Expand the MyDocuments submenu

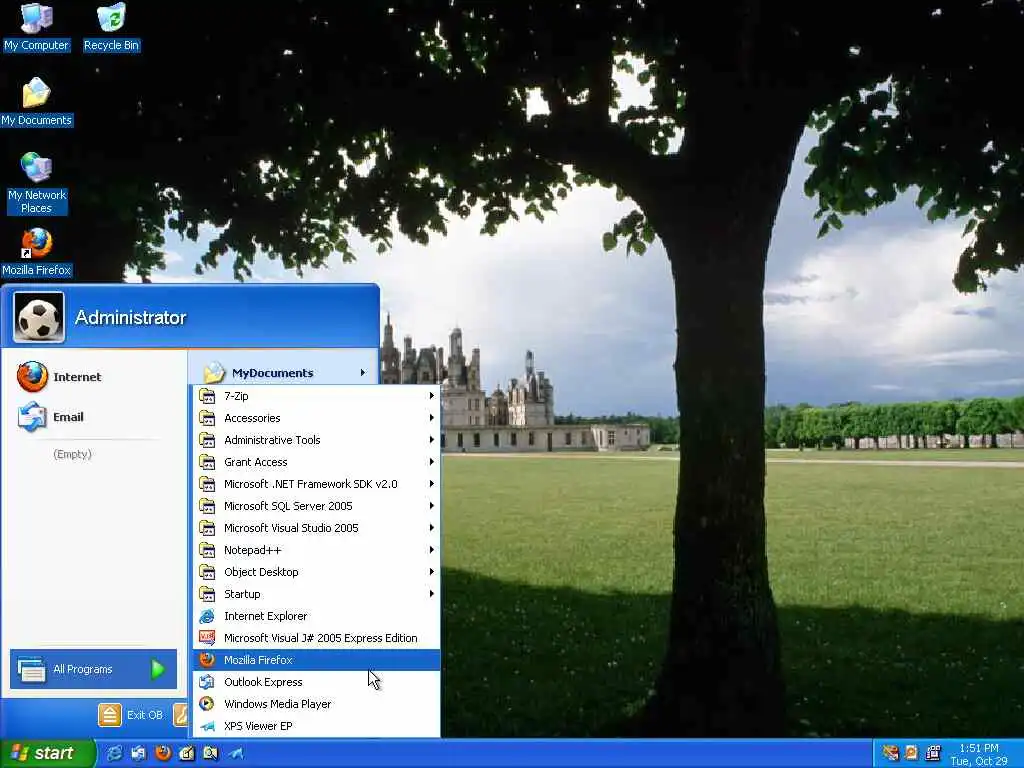(283, 373)
